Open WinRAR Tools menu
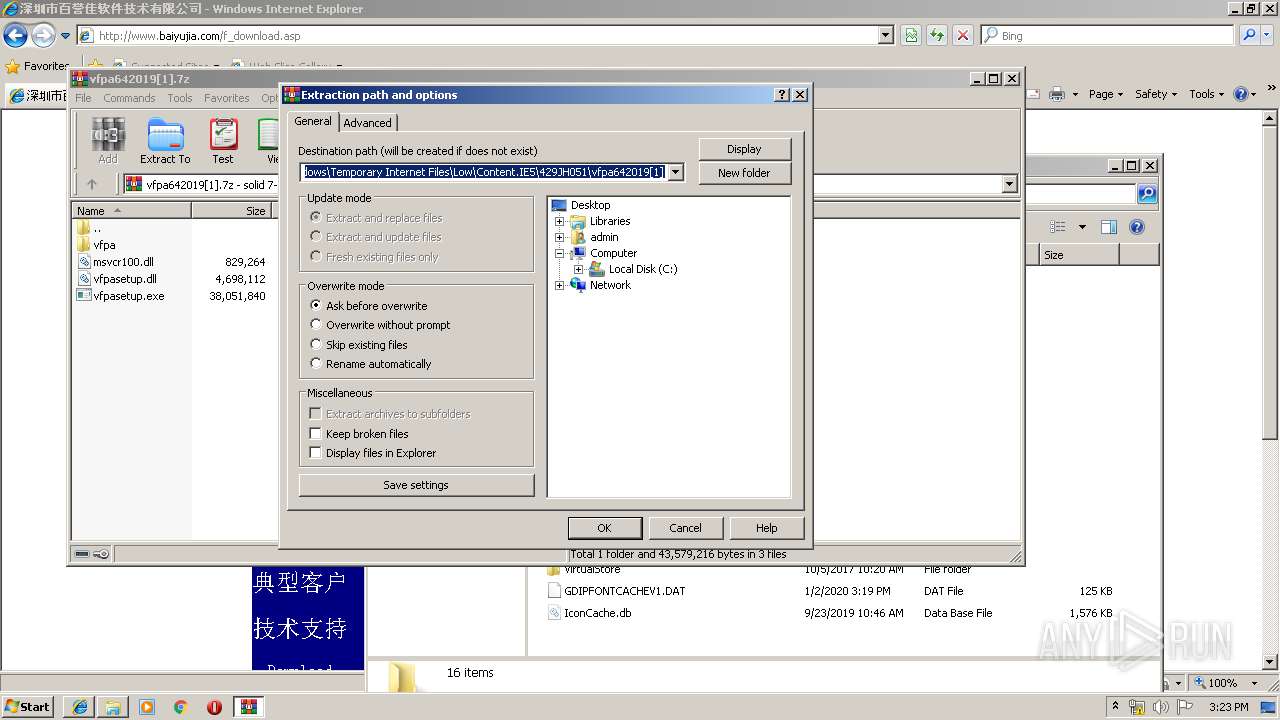Viewport: 1280px width, 720px height. pos(180,98)
